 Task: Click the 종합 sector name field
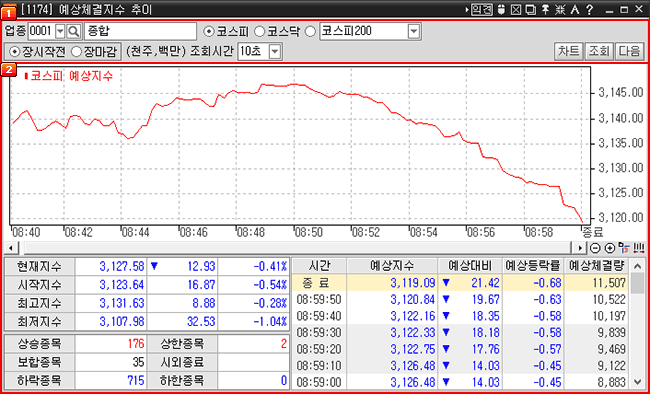click(x=140, y=31)
